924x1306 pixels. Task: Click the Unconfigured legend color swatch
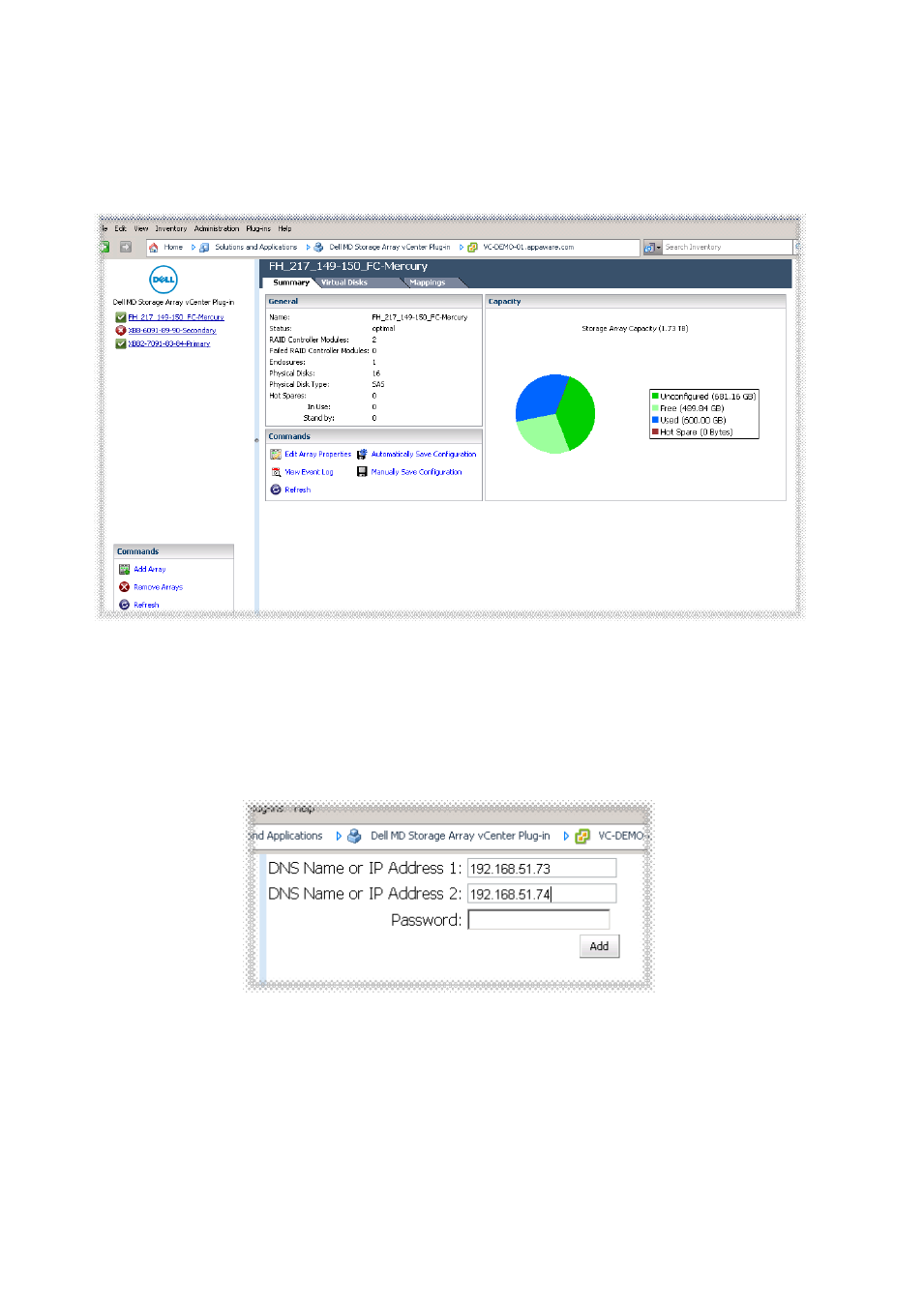[x=655, y=396]
